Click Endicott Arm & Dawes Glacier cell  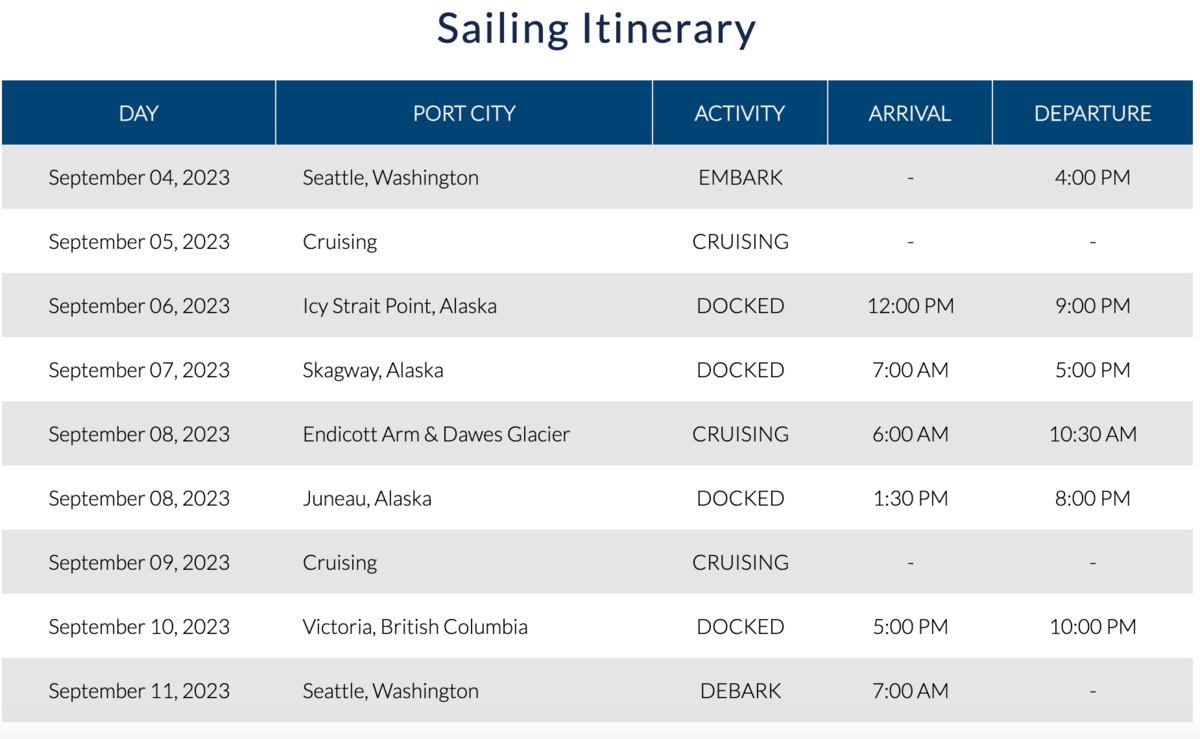coord(436,434)
